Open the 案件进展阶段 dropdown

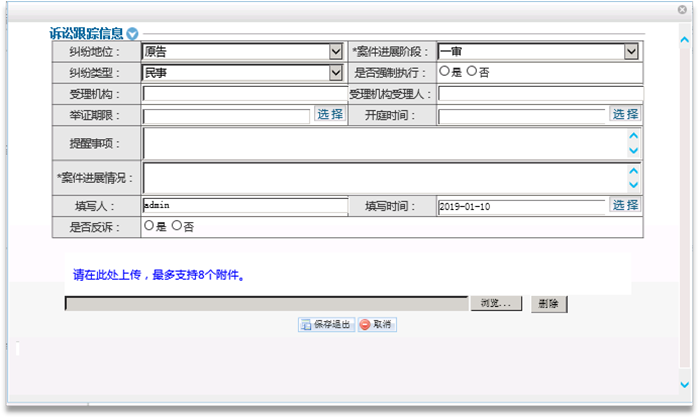click(x=631, y=51)
